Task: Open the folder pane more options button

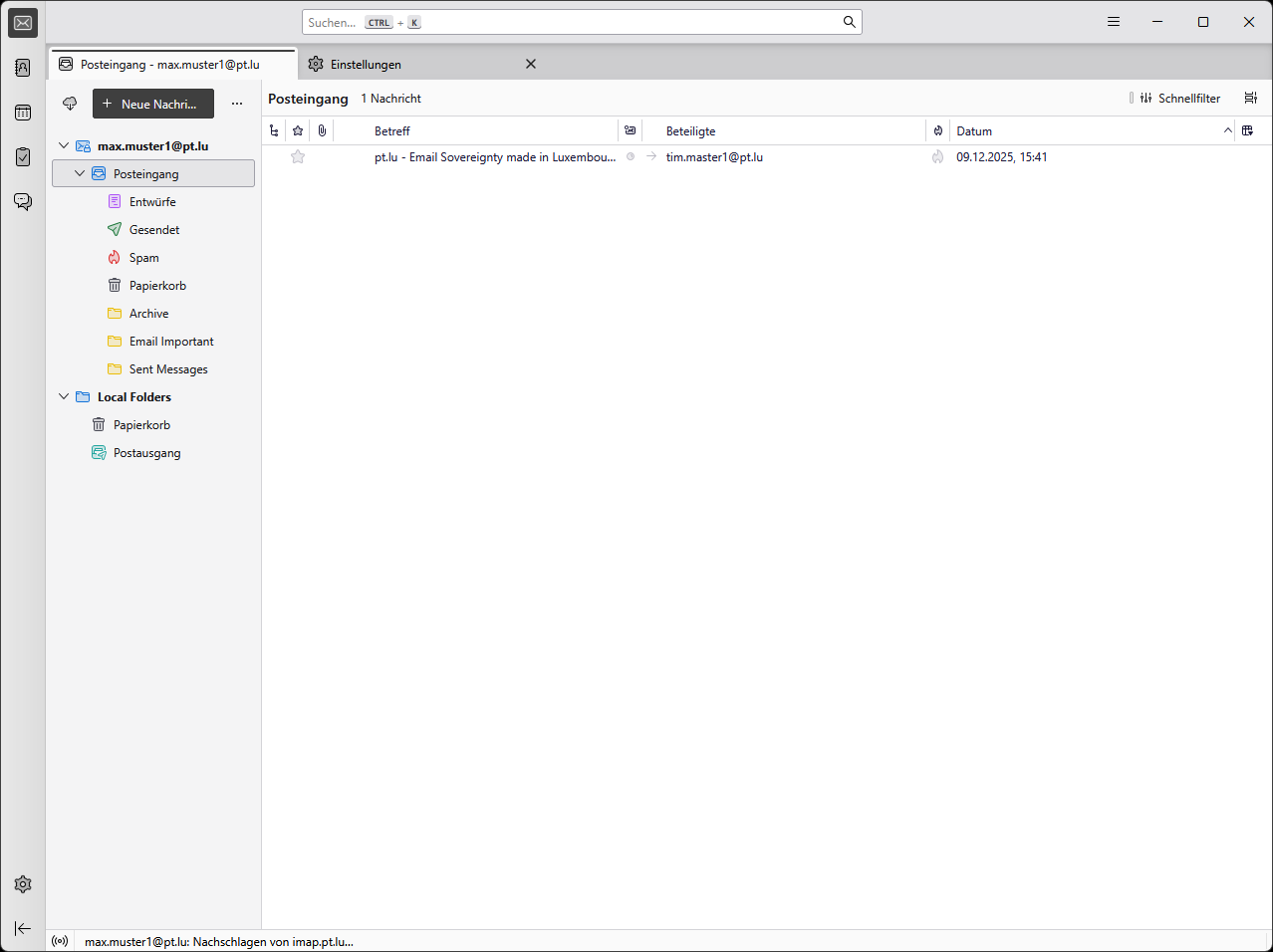Action: pos(237,104)
